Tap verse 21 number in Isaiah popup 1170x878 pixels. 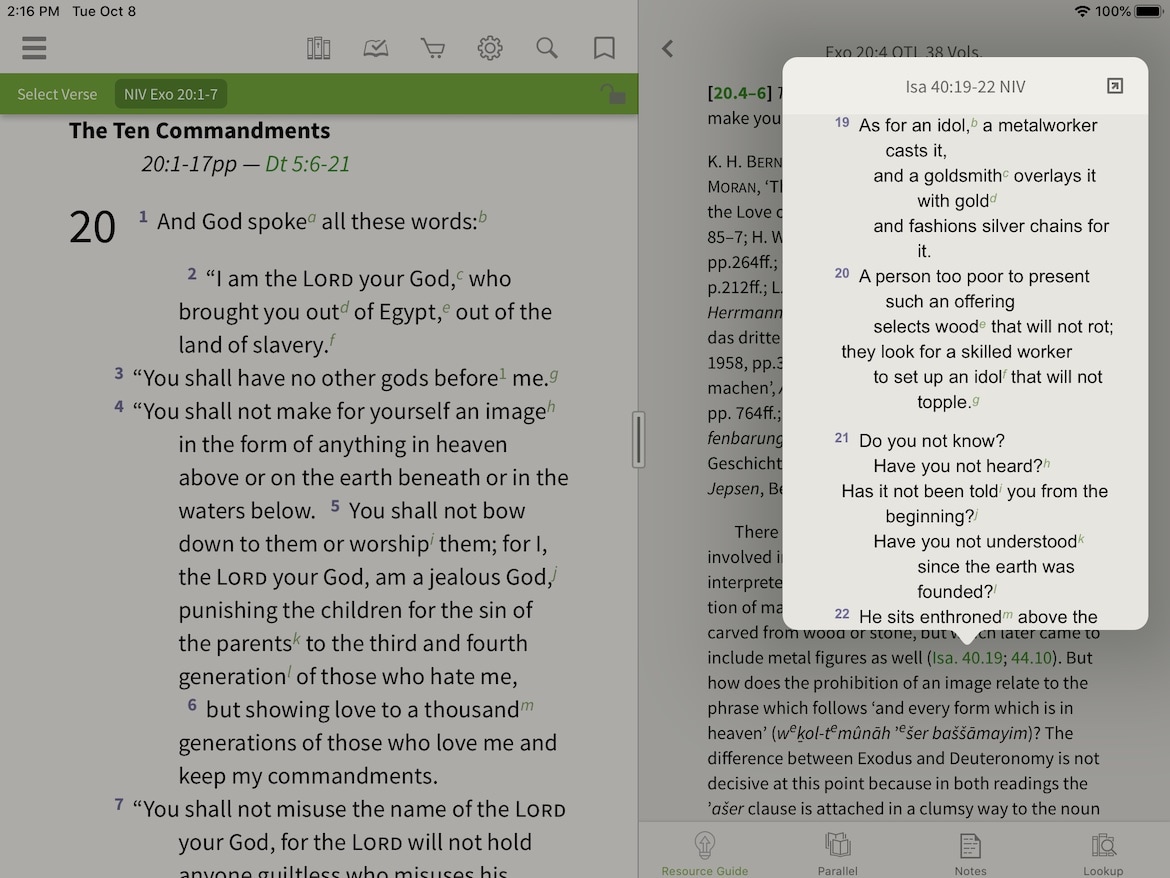842,438
